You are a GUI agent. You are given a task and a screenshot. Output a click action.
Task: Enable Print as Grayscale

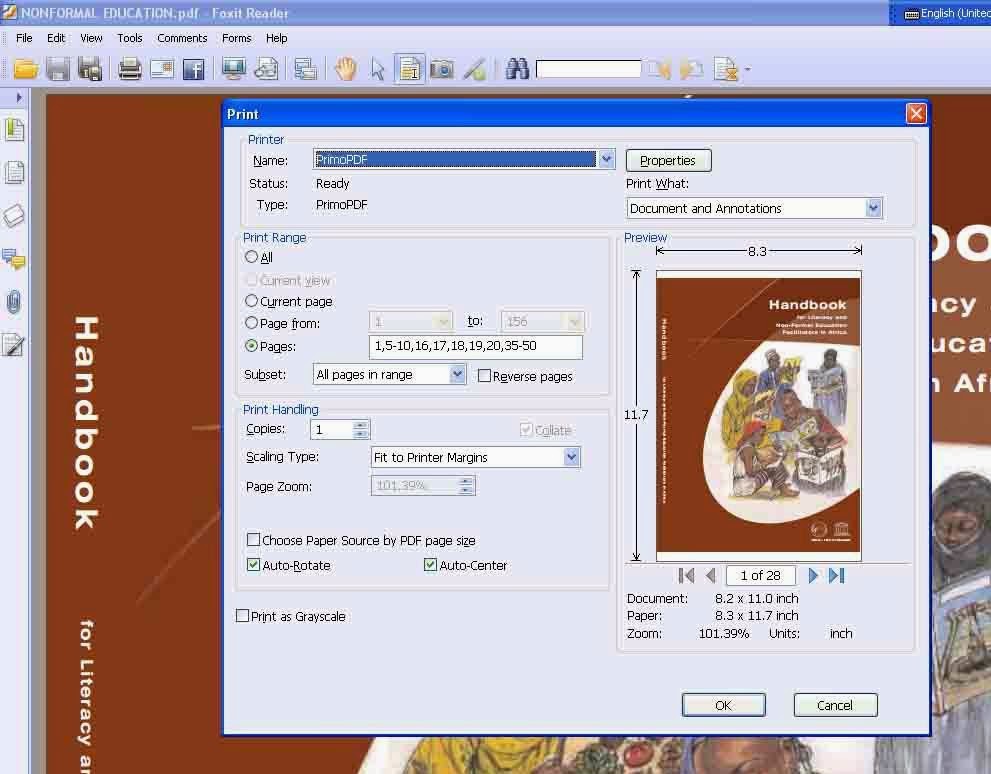(242, 615)
